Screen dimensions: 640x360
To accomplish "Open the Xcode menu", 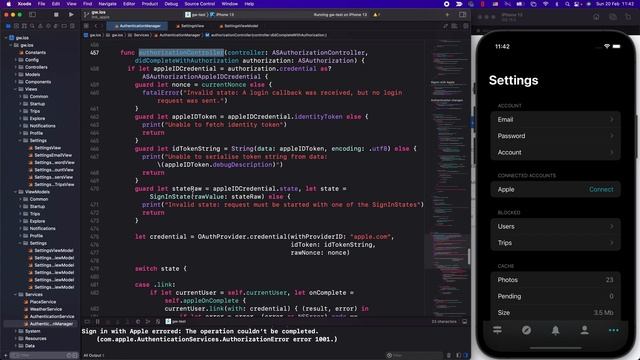I will (24, 4).
